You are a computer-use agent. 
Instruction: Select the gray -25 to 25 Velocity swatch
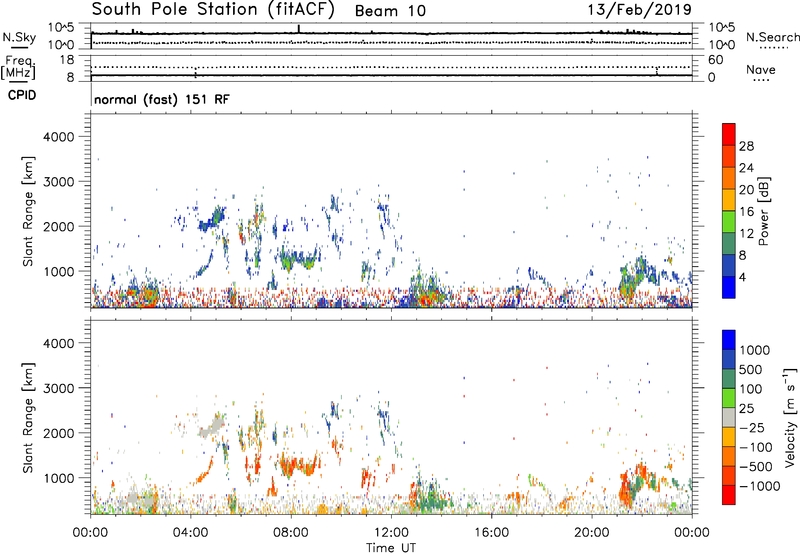729,418
